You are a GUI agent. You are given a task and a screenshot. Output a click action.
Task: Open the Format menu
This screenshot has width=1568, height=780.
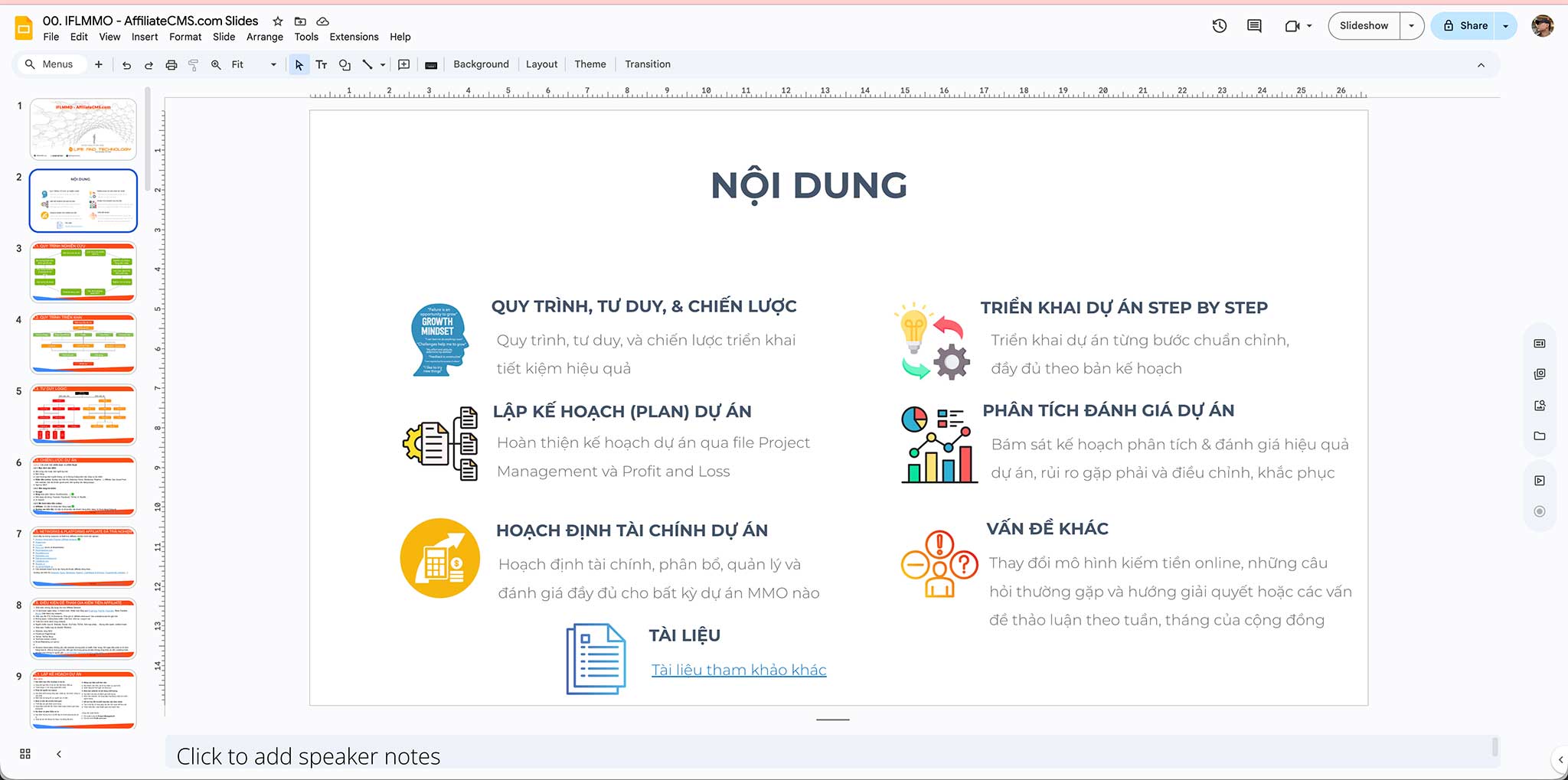pyautogui.click(x=185, y=37)
